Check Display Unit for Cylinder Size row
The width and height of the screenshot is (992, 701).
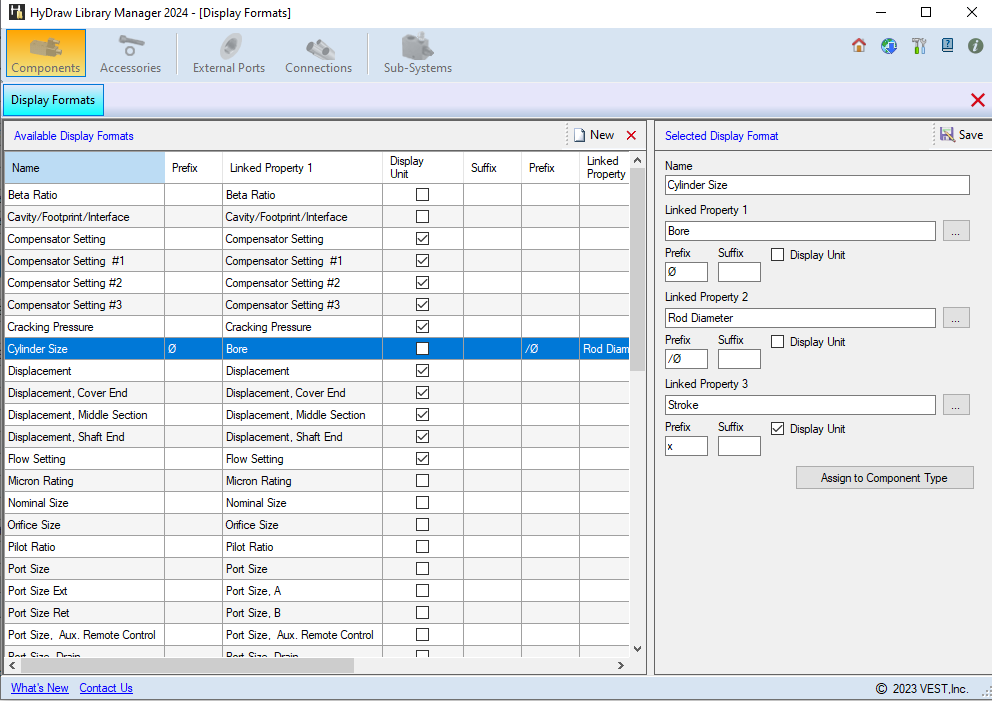[422, 348]
